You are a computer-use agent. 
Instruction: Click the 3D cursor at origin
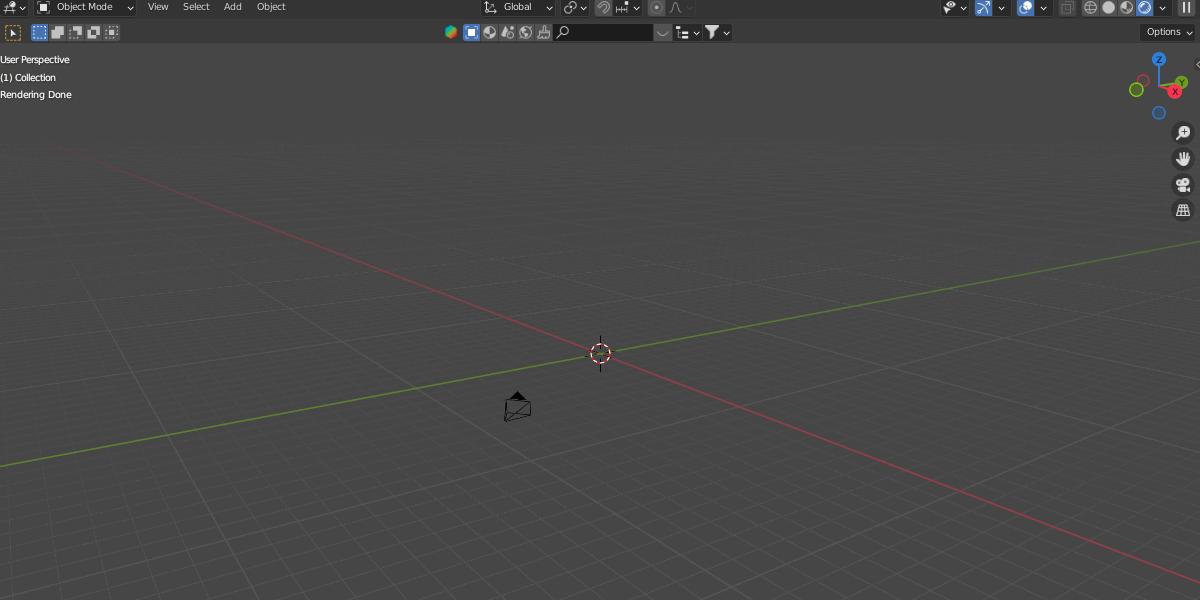click(600, 353)
